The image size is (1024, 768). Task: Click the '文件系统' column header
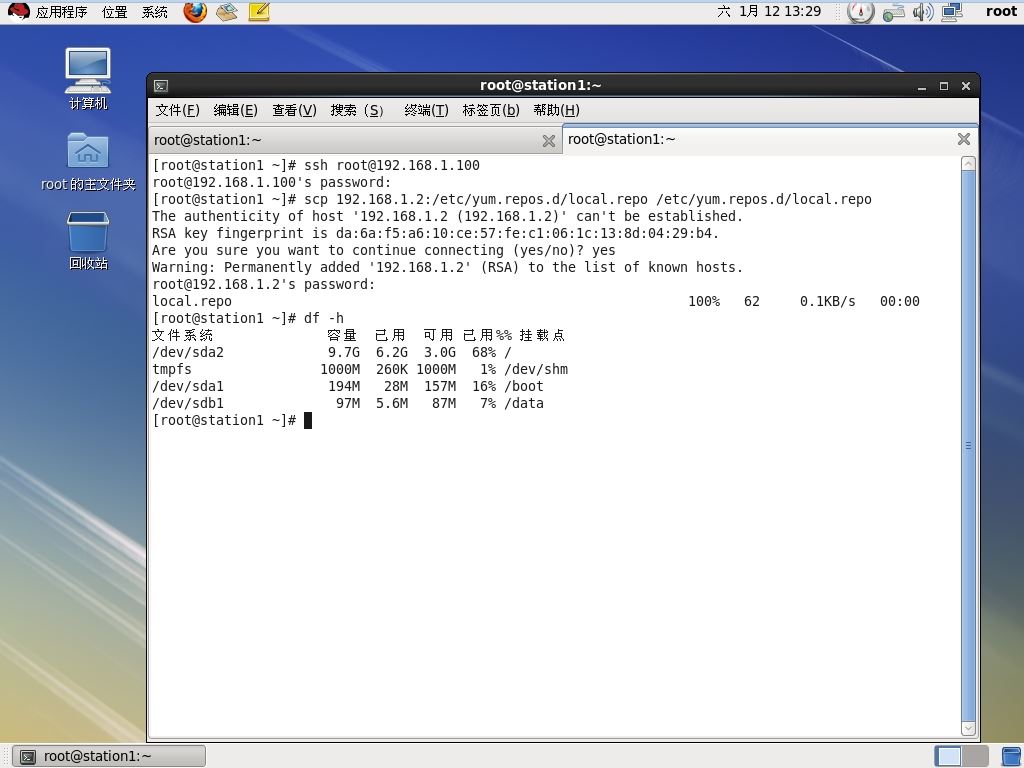(182, 336)
